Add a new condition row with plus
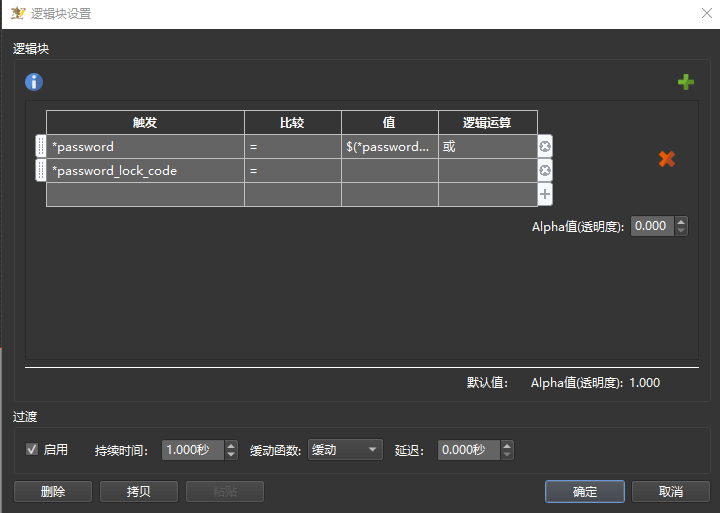Viewport: 720px width, 513px height. (545, 194)
